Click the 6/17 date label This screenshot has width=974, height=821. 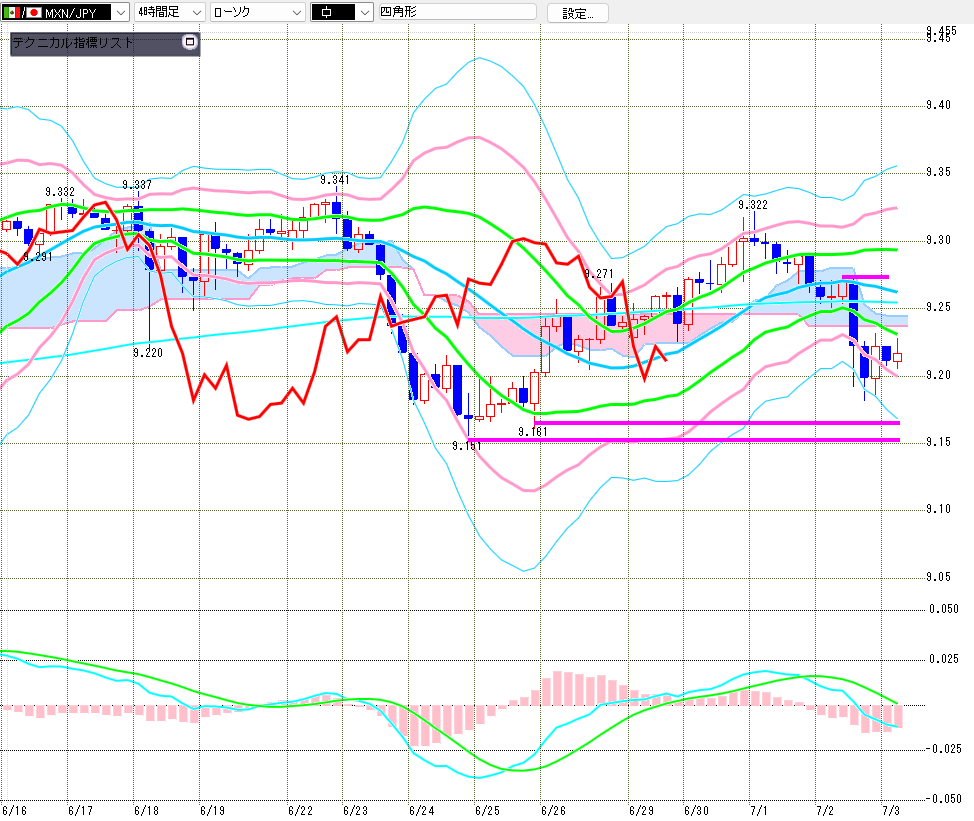[80, 811]
